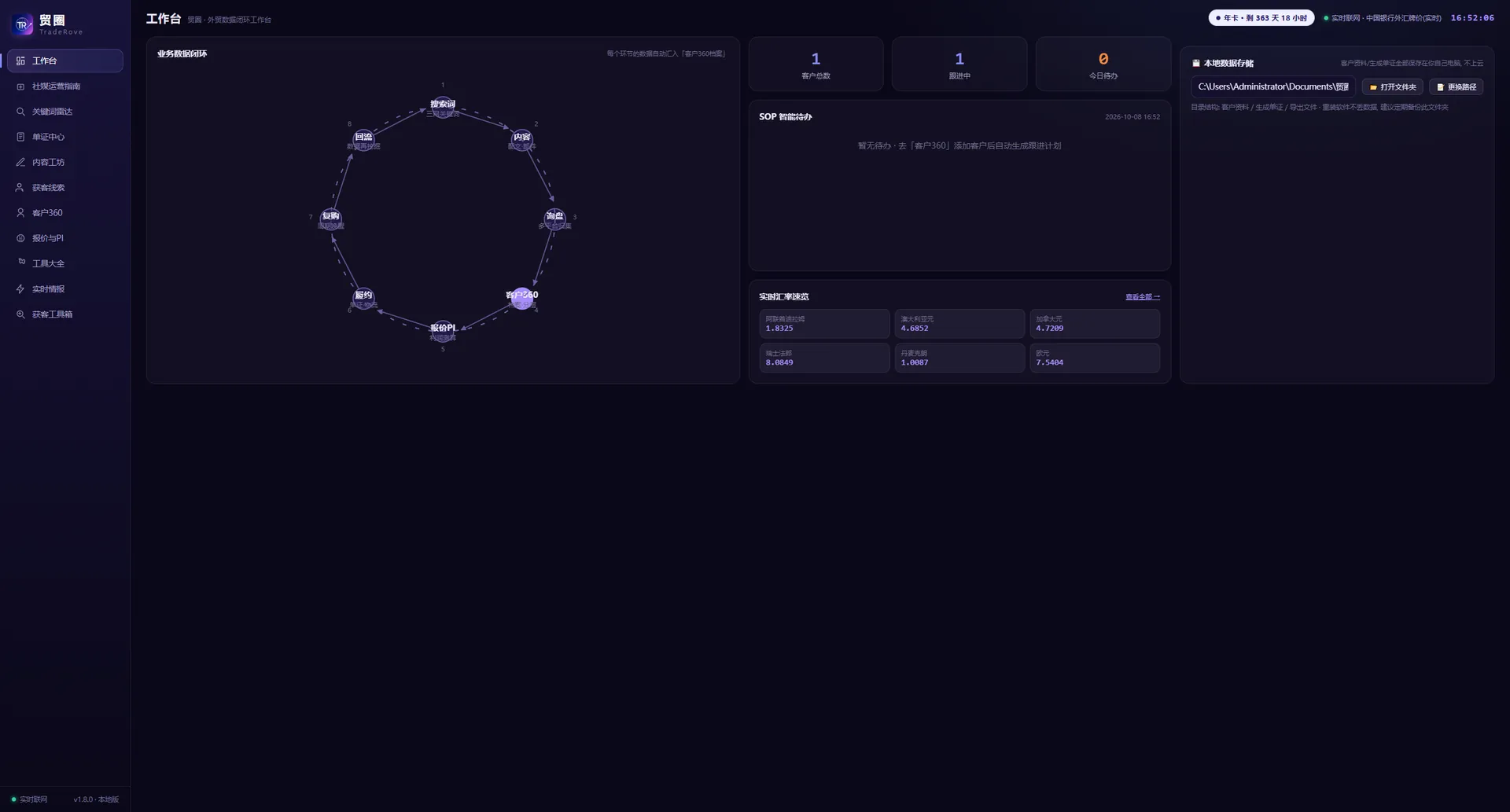Open 获客线索 via its person icon
The image size is (1510, 812).
[x=20, y=188]
